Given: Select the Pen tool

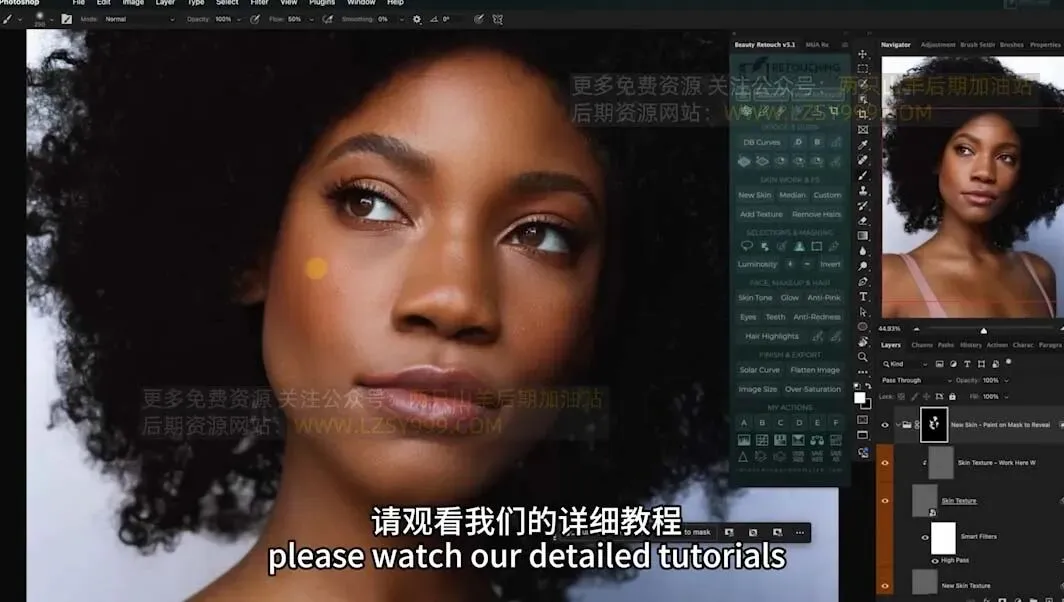Looking at the screenshot, I should tap(862, 282).
